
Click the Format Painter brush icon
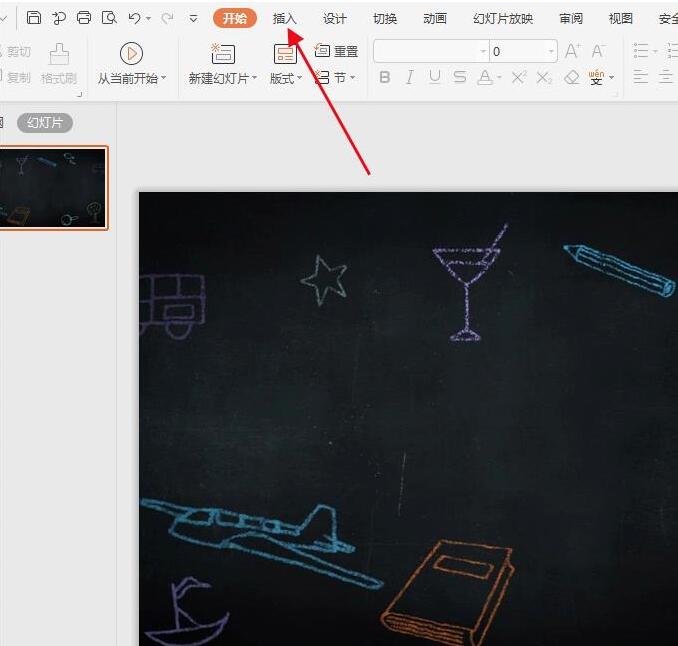click(59, 54)
